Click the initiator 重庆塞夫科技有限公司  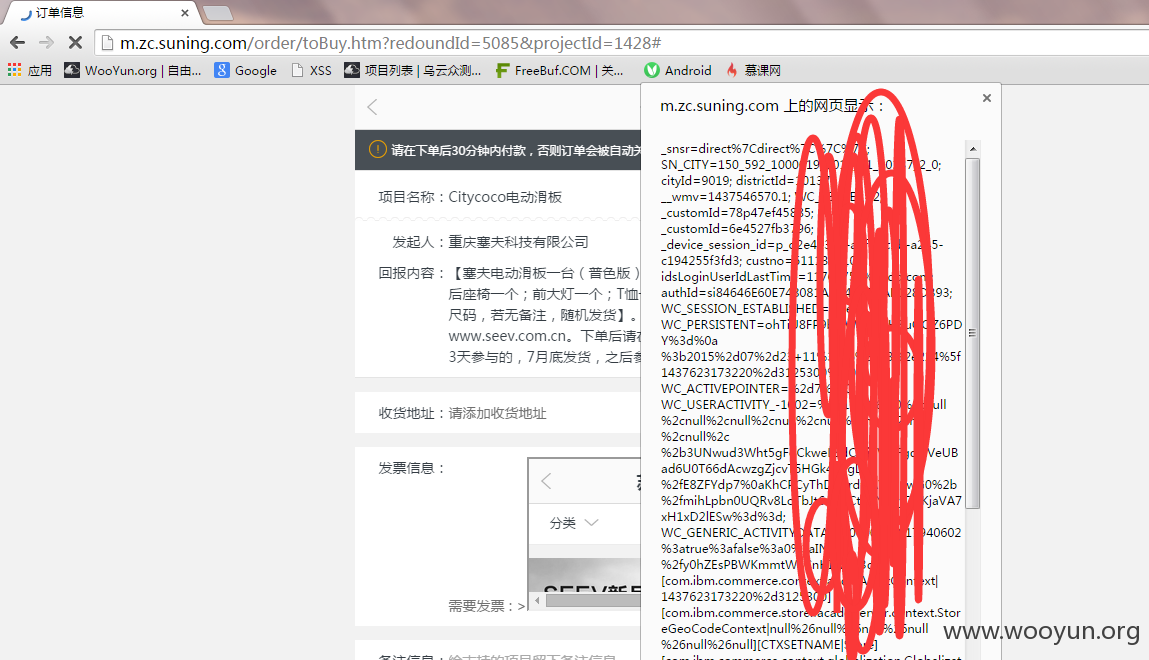click(518, 242)
